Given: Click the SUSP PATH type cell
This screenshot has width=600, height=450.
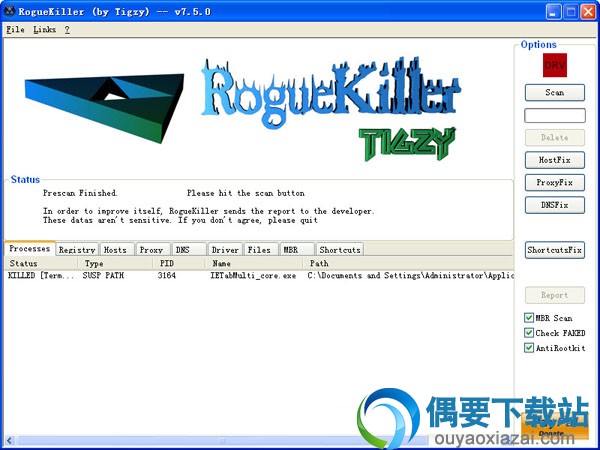Looking at the screenshot, I should click(103, 276).
